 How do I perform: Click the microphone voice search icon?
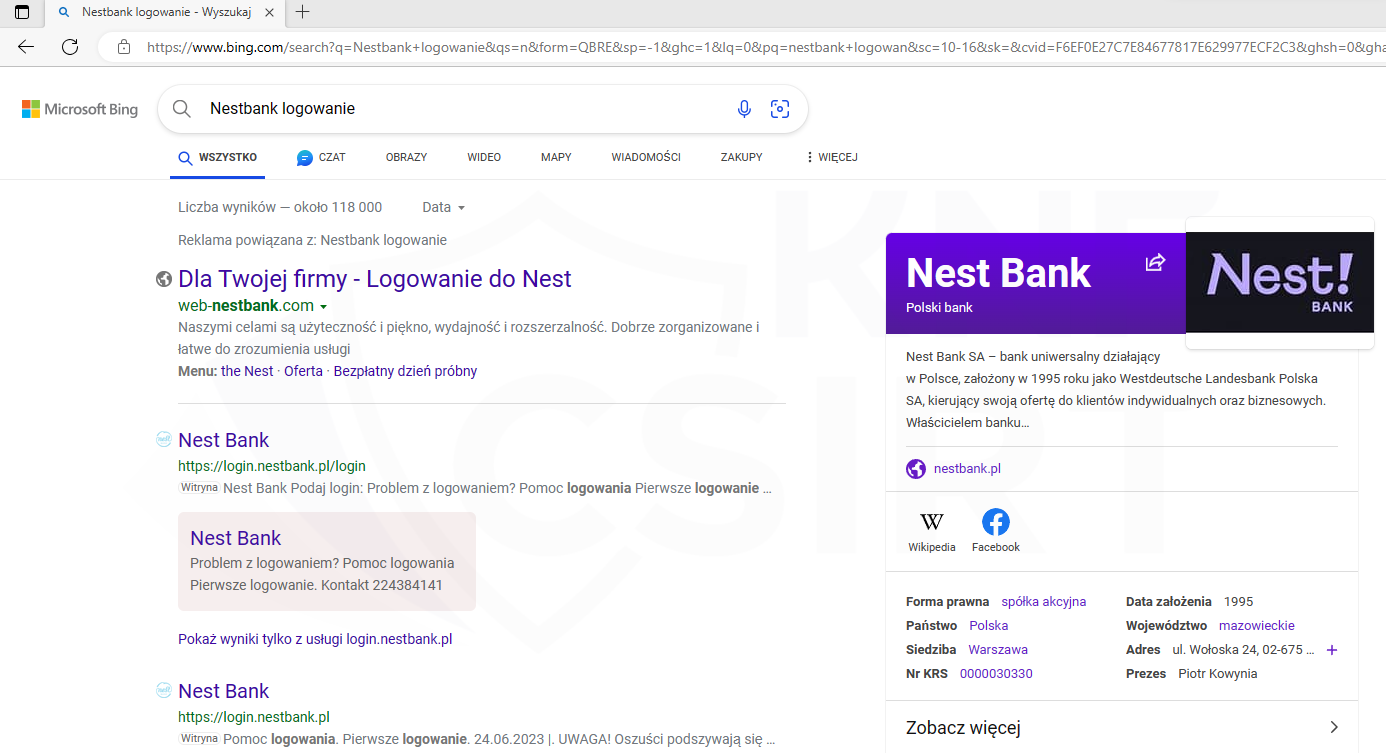tap(744, 109)
